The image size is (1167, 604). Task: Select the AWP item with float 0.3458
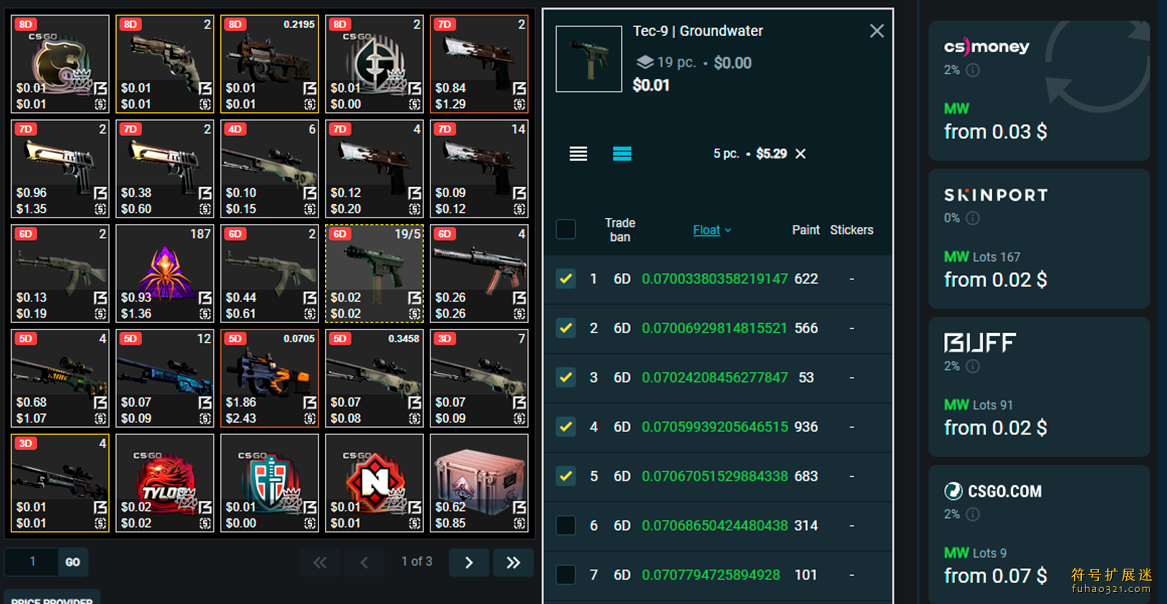click(x=374, y=379)
